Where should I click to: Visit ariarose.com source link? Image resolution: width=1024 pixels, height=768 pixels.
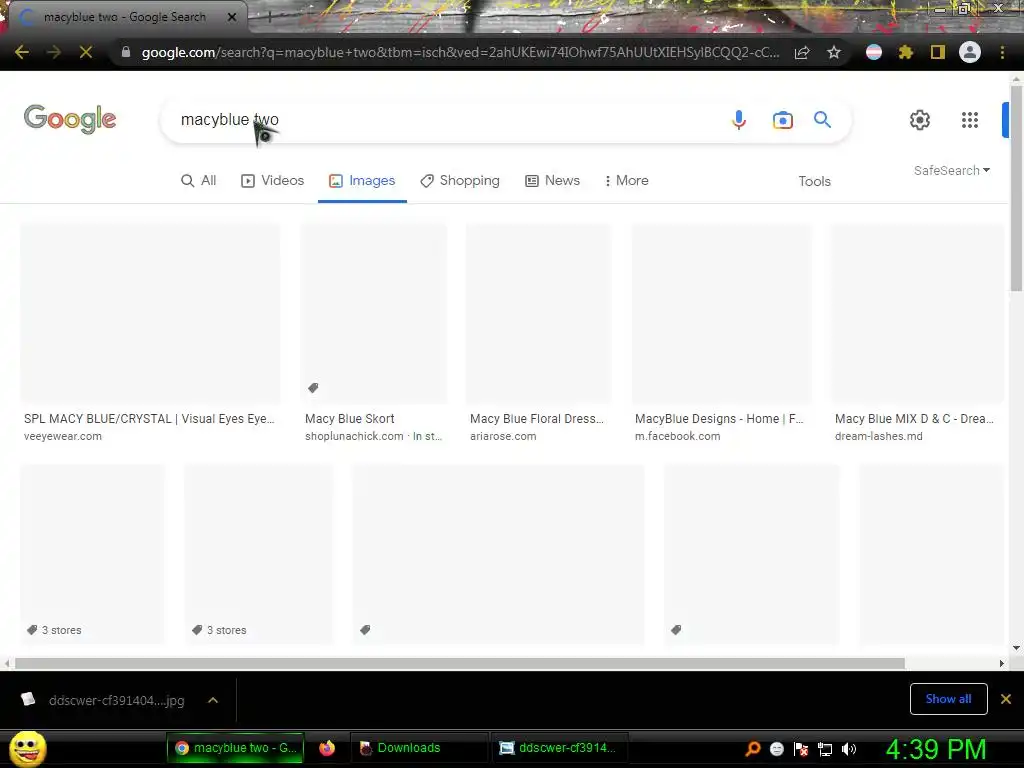coord(503,436)
